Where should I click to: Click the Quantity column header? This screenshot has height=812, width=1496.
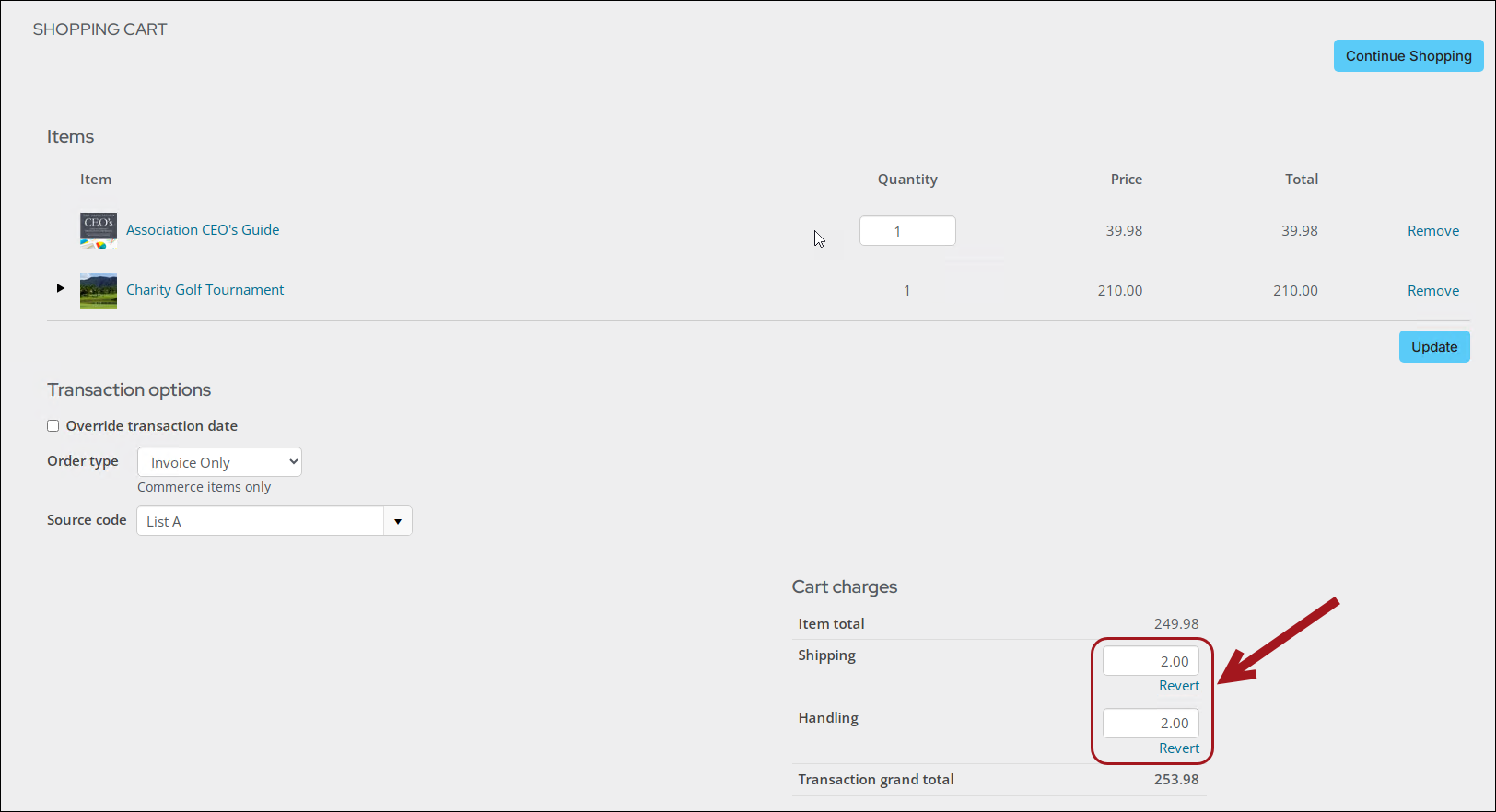907,180
